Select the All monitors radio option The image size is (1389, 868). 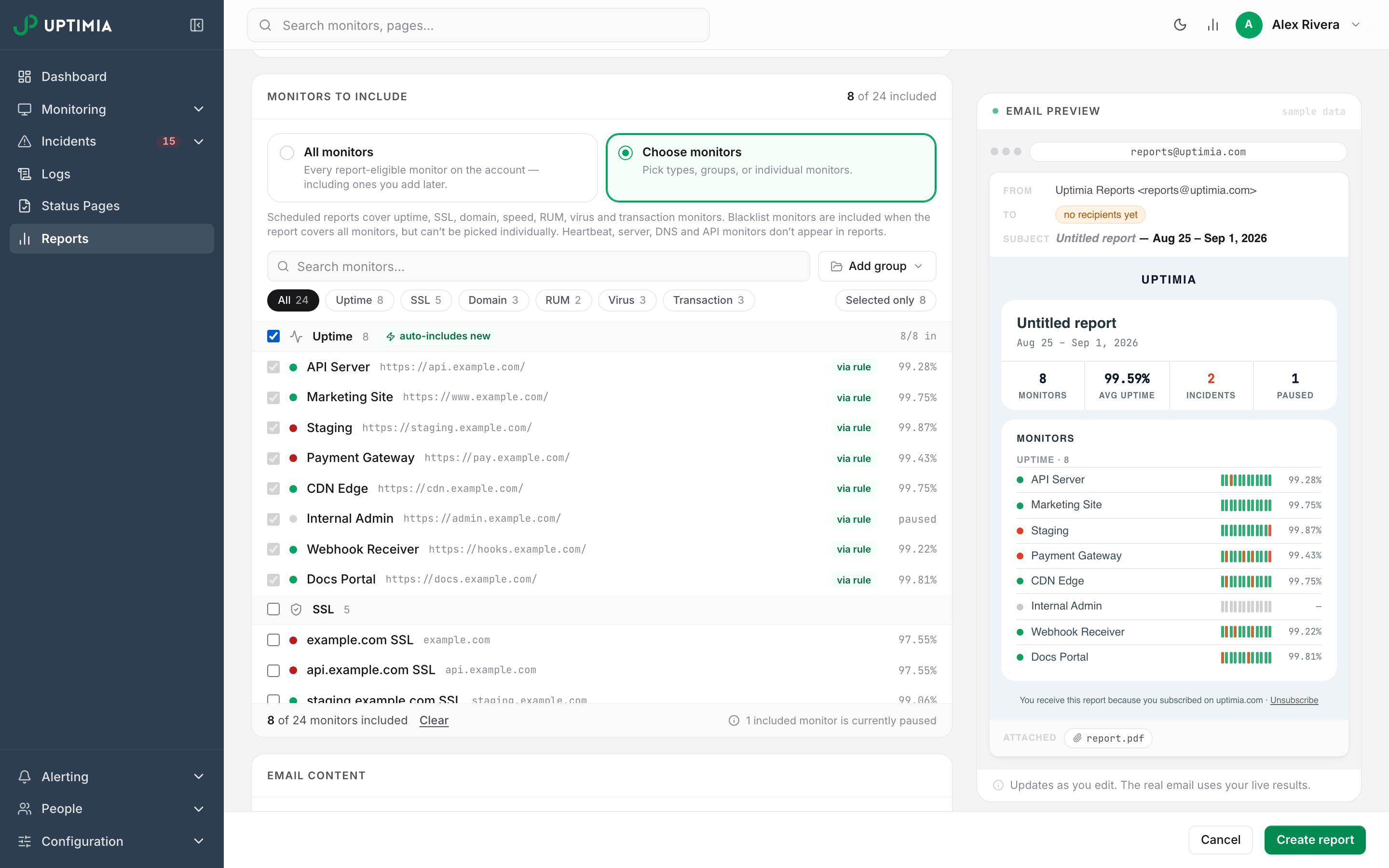tap(287, 153)
